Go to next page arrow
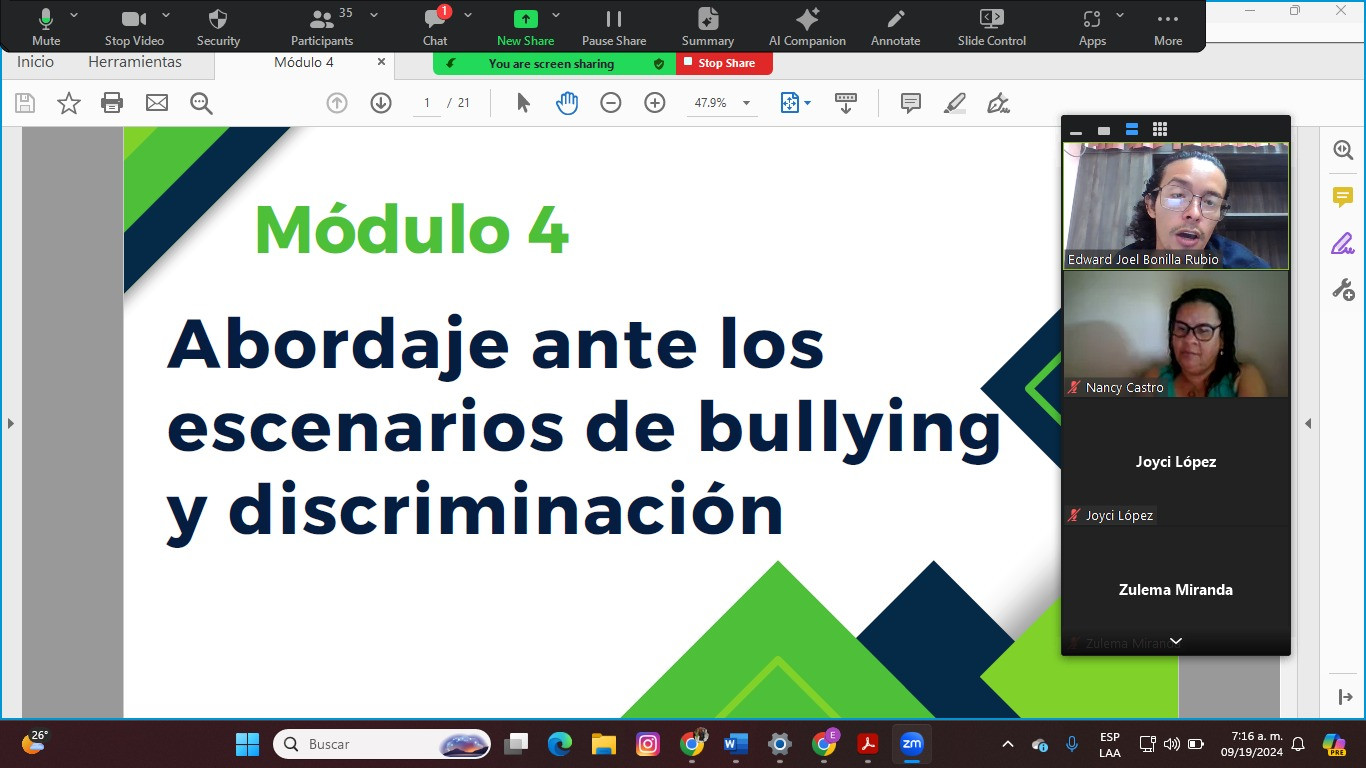 (381, 102)
